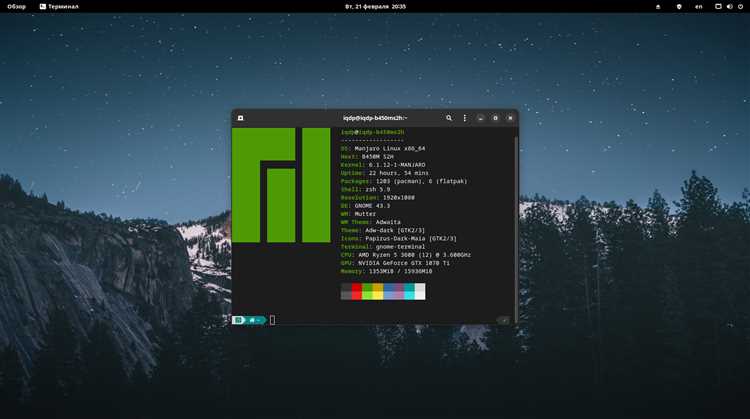Open terminal search with magnifier icon
The image size is (750, 419).
click(449, 118)
